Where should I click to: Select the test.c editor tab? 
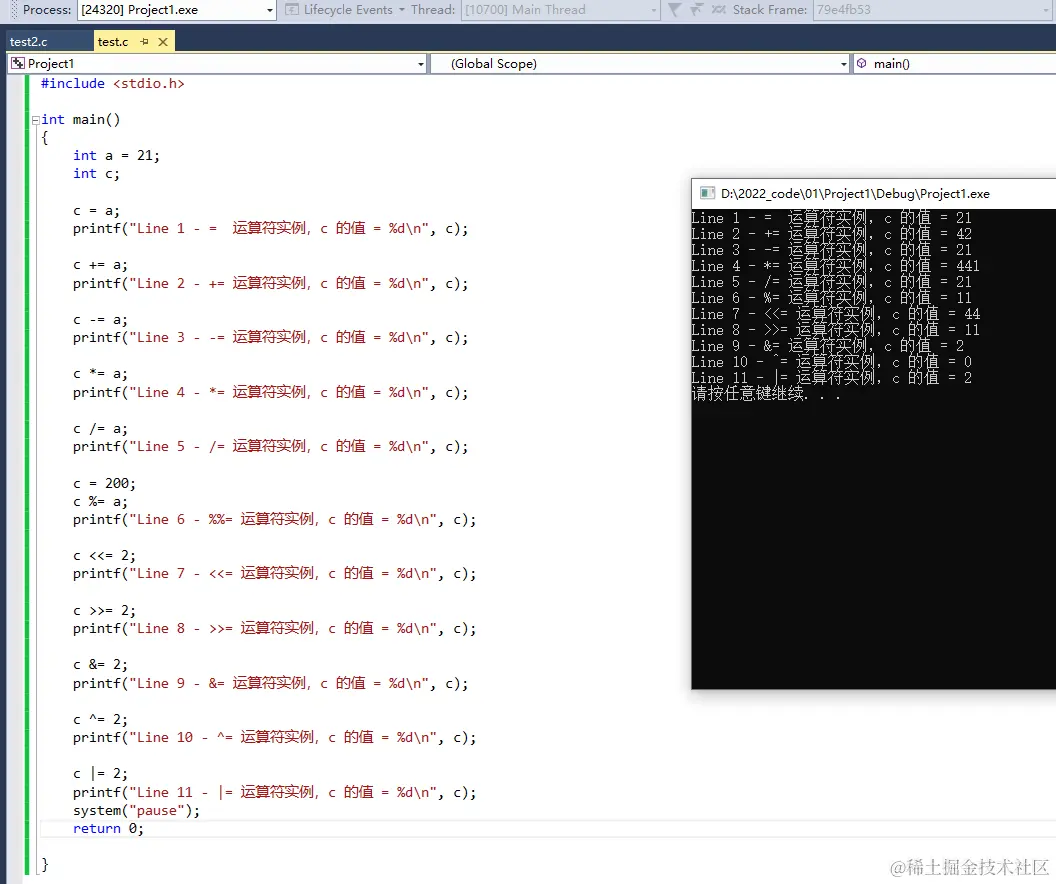tap(113, 42)
